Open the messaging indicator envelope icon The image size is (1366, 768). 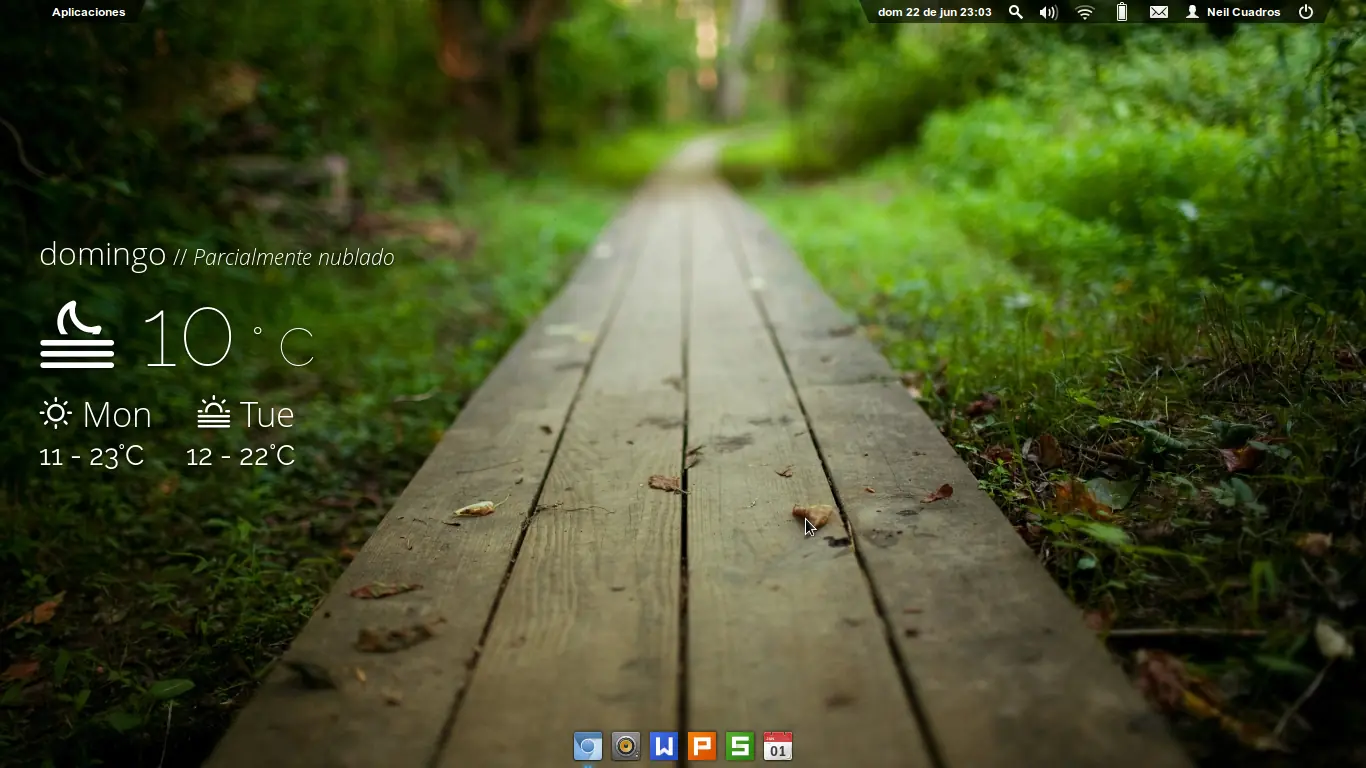point(1159,12)
